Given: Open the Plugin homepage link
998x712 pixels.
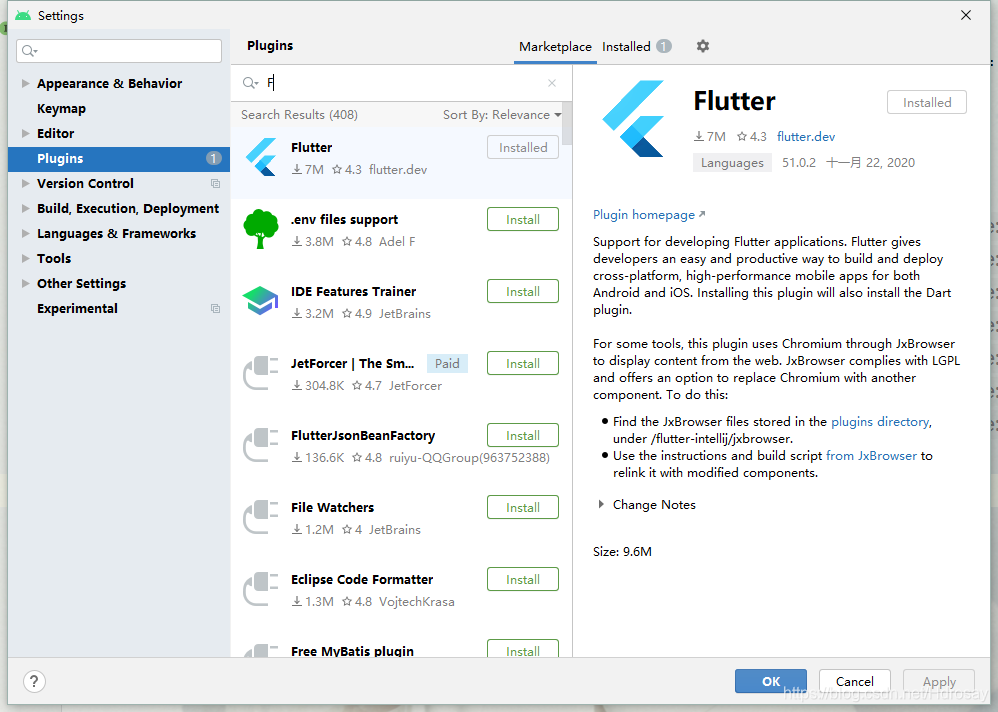Looking at the screenshot, I should 649,214.
